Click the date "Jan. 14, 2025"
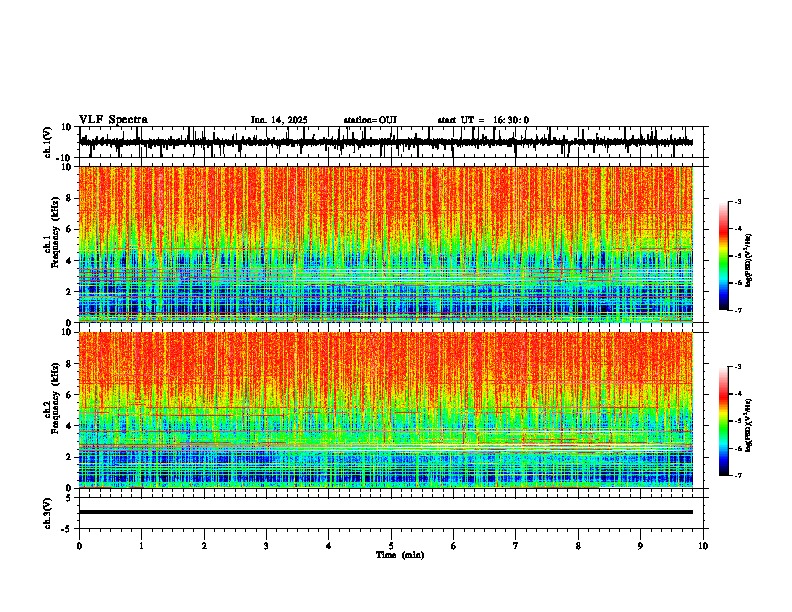The width and height of the screenshot is (792, 612). 279,120
